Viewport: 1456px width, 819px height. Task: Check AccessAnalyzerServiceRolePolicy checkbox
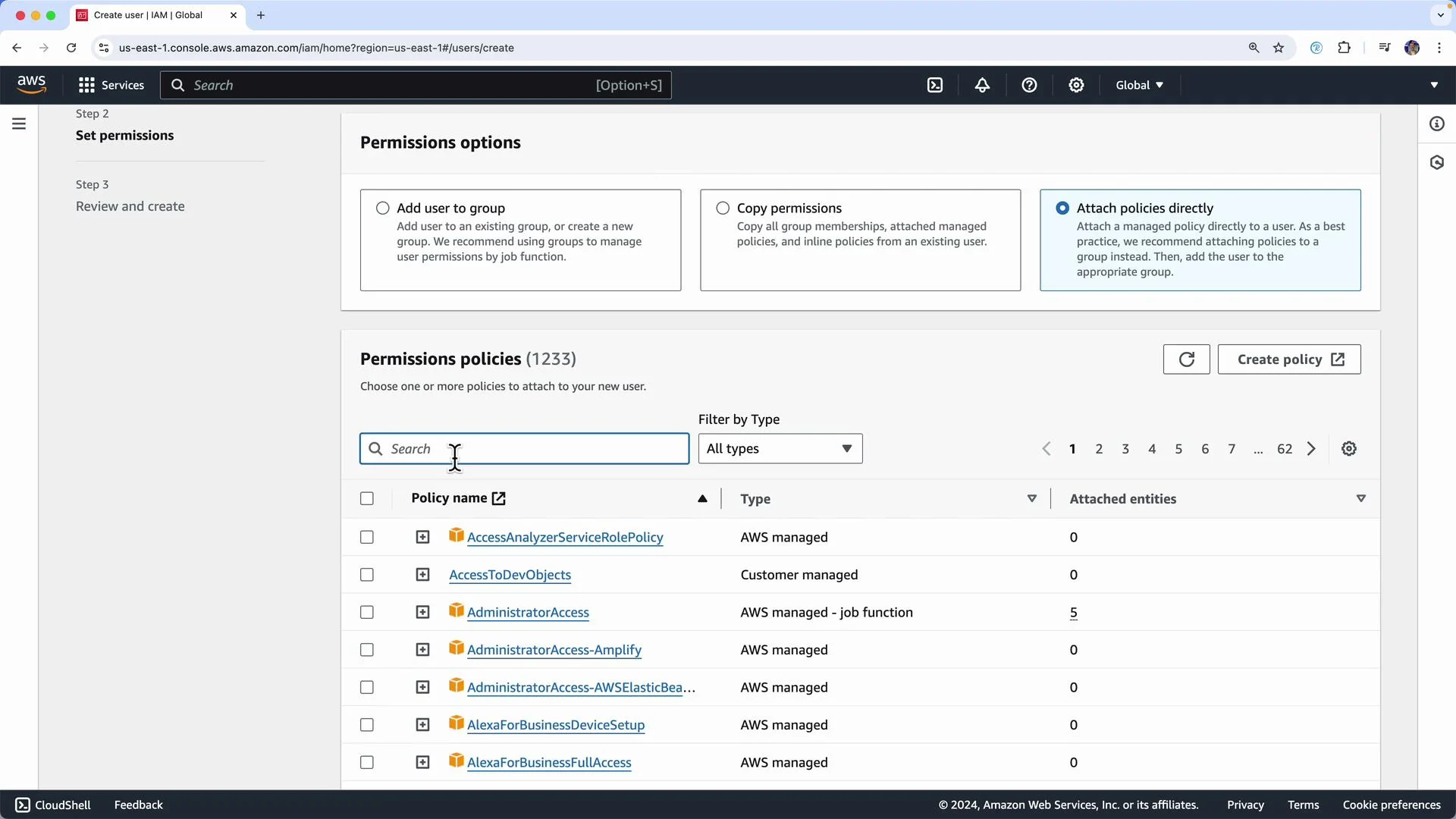point(367,537)
